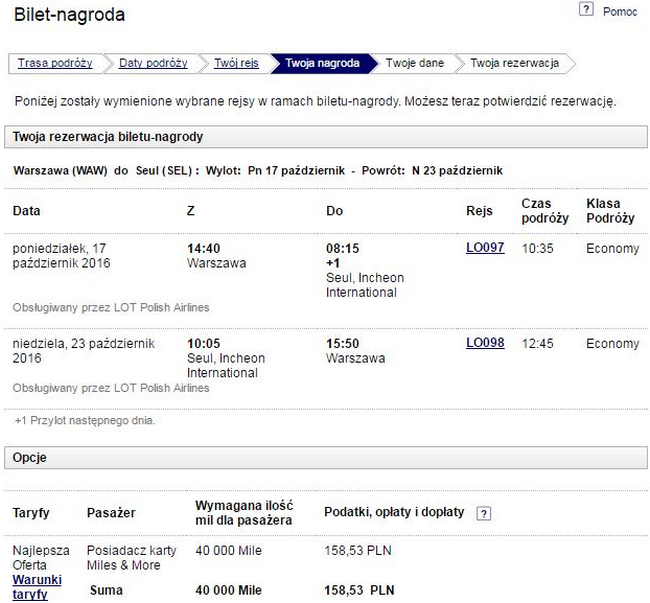Open the Warunki taryfy fare conditions link
Image resolution: width=650 pixels, height=603 pixels.
[37, 587]
